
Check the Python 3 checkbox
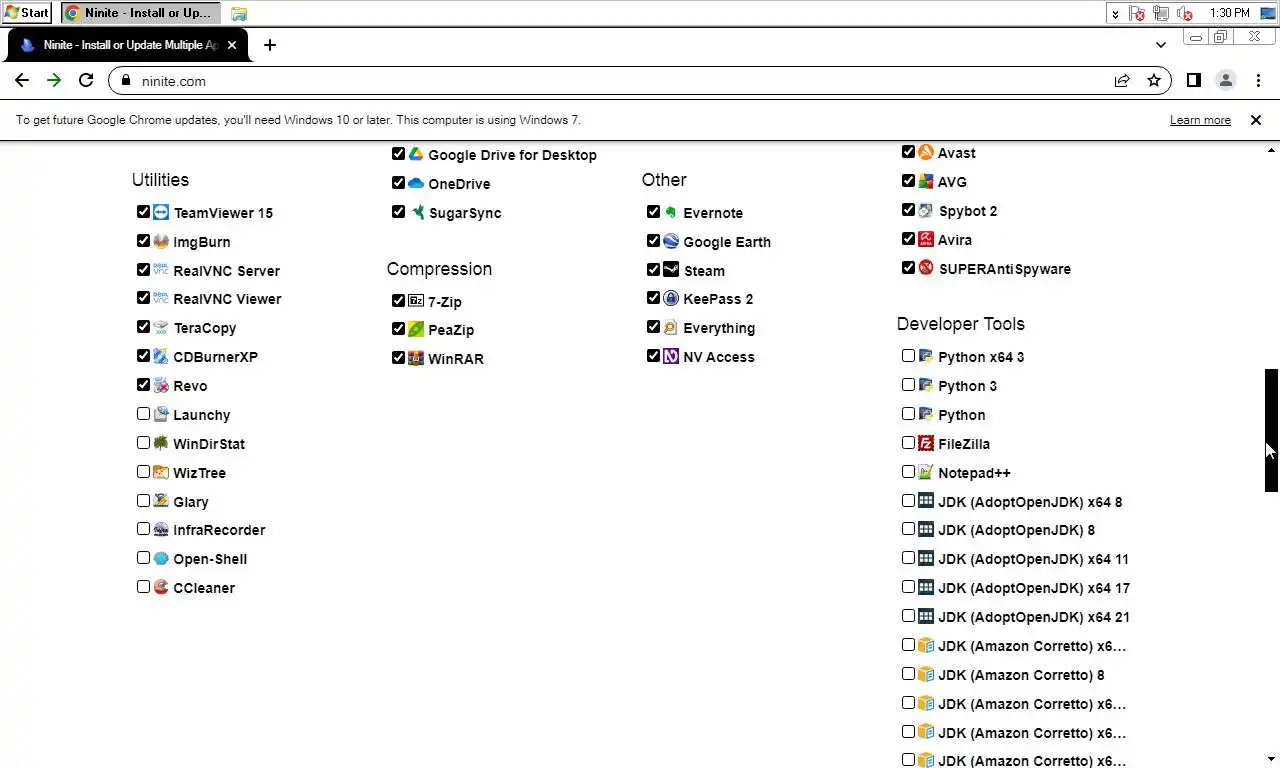pyautogui.click(x=908, y=384)
